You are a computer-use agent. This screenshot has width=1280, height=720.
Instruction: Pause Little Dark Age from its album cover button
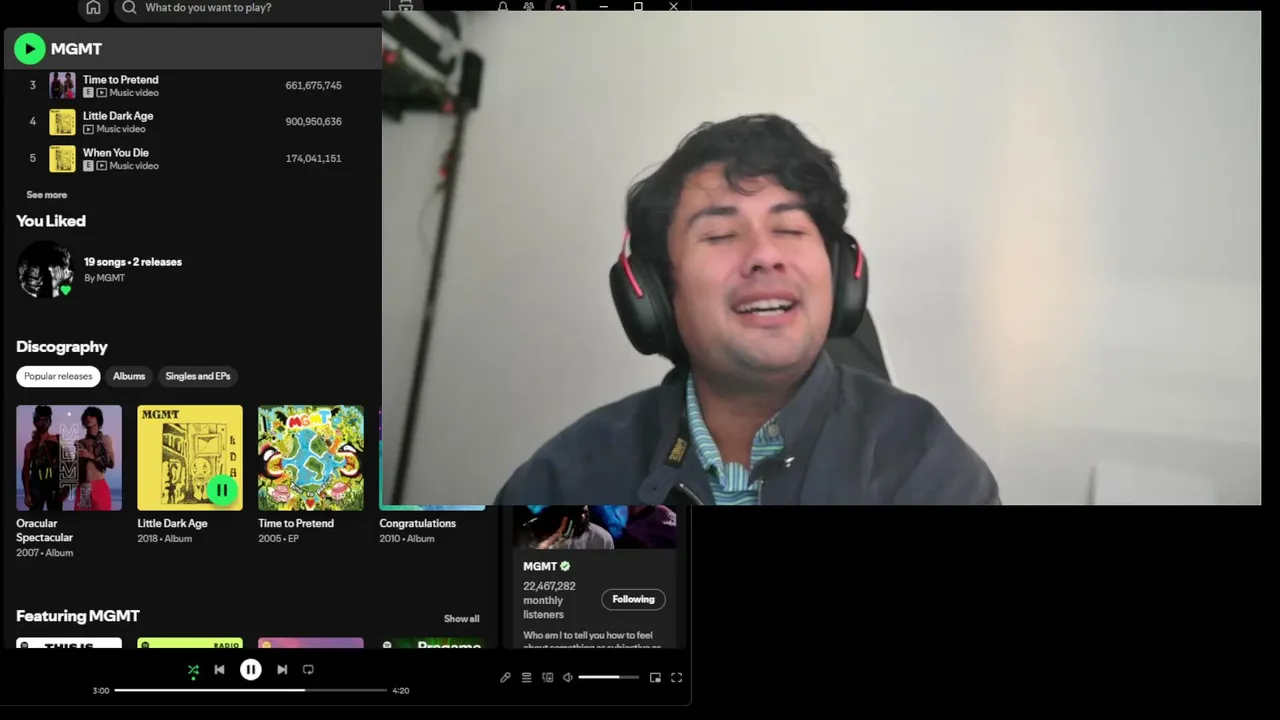coord(222,490)
